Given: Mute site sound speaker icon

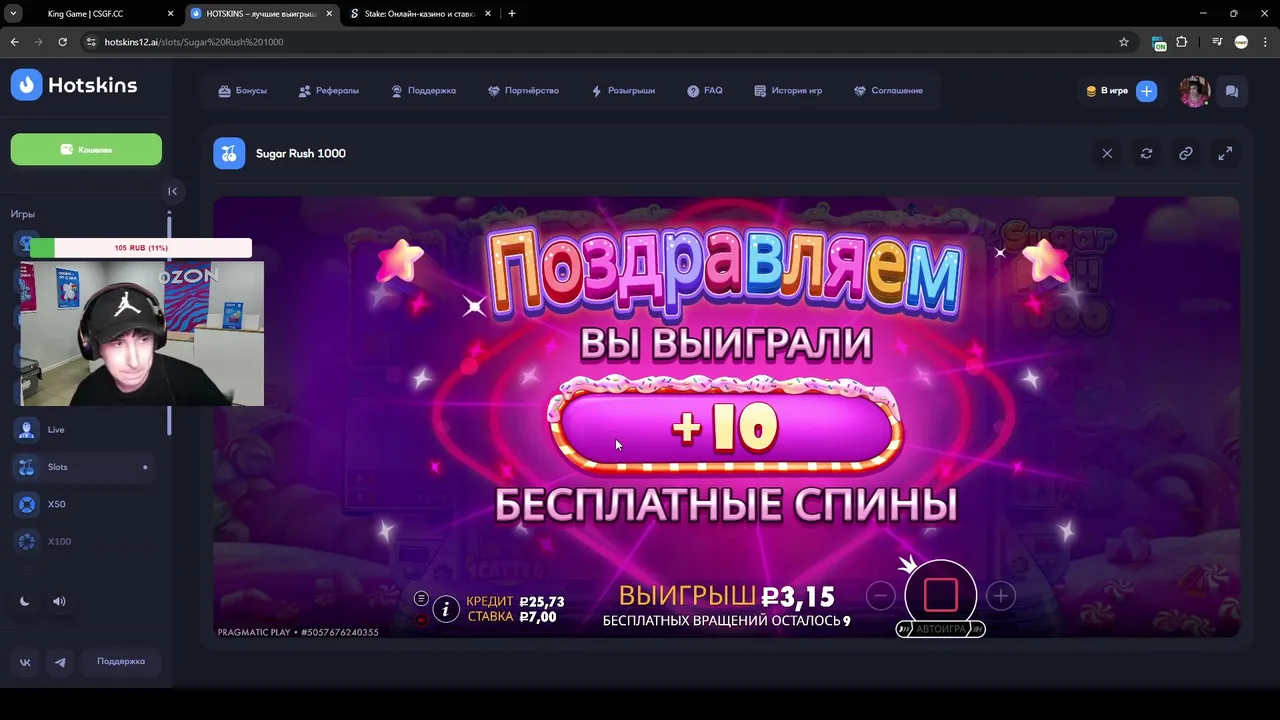Looking at the screenshot, I should coord(59,601).
